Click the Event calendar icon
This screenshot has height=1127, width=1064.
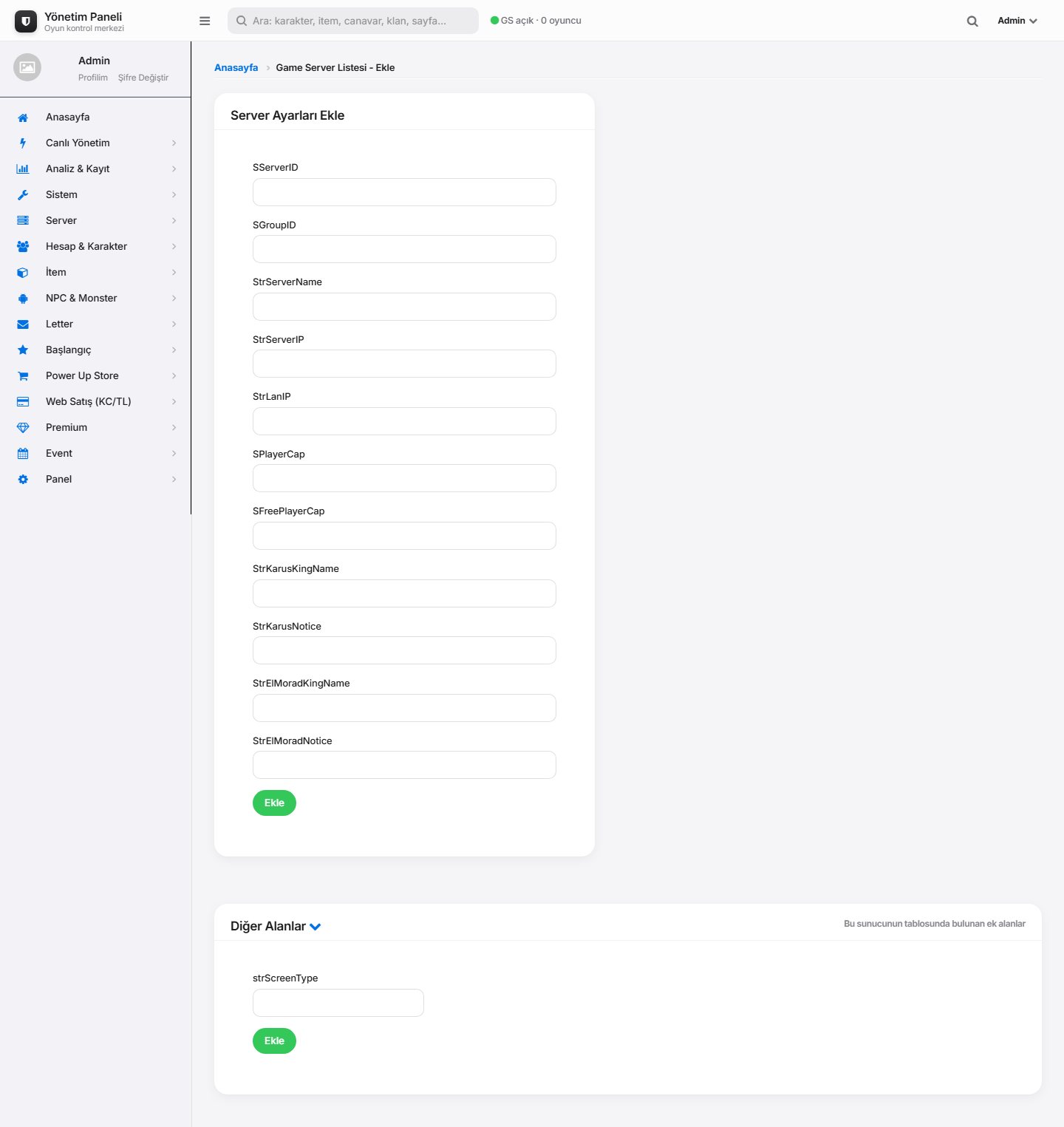click(x=23, y=454)
